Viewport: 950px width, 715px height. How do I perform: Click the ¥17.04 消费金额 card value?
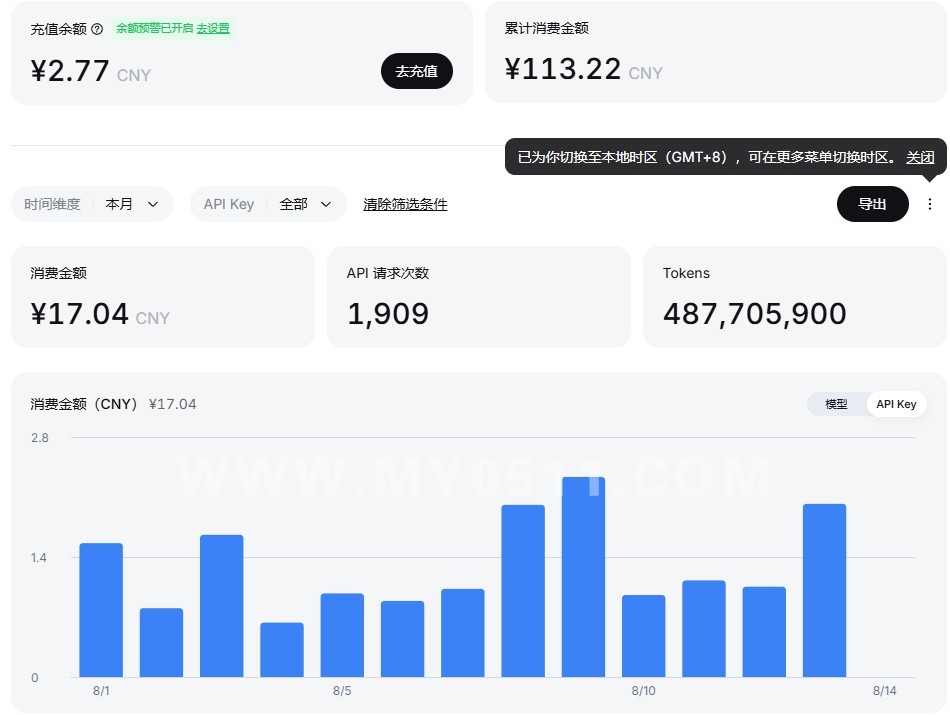79,314
